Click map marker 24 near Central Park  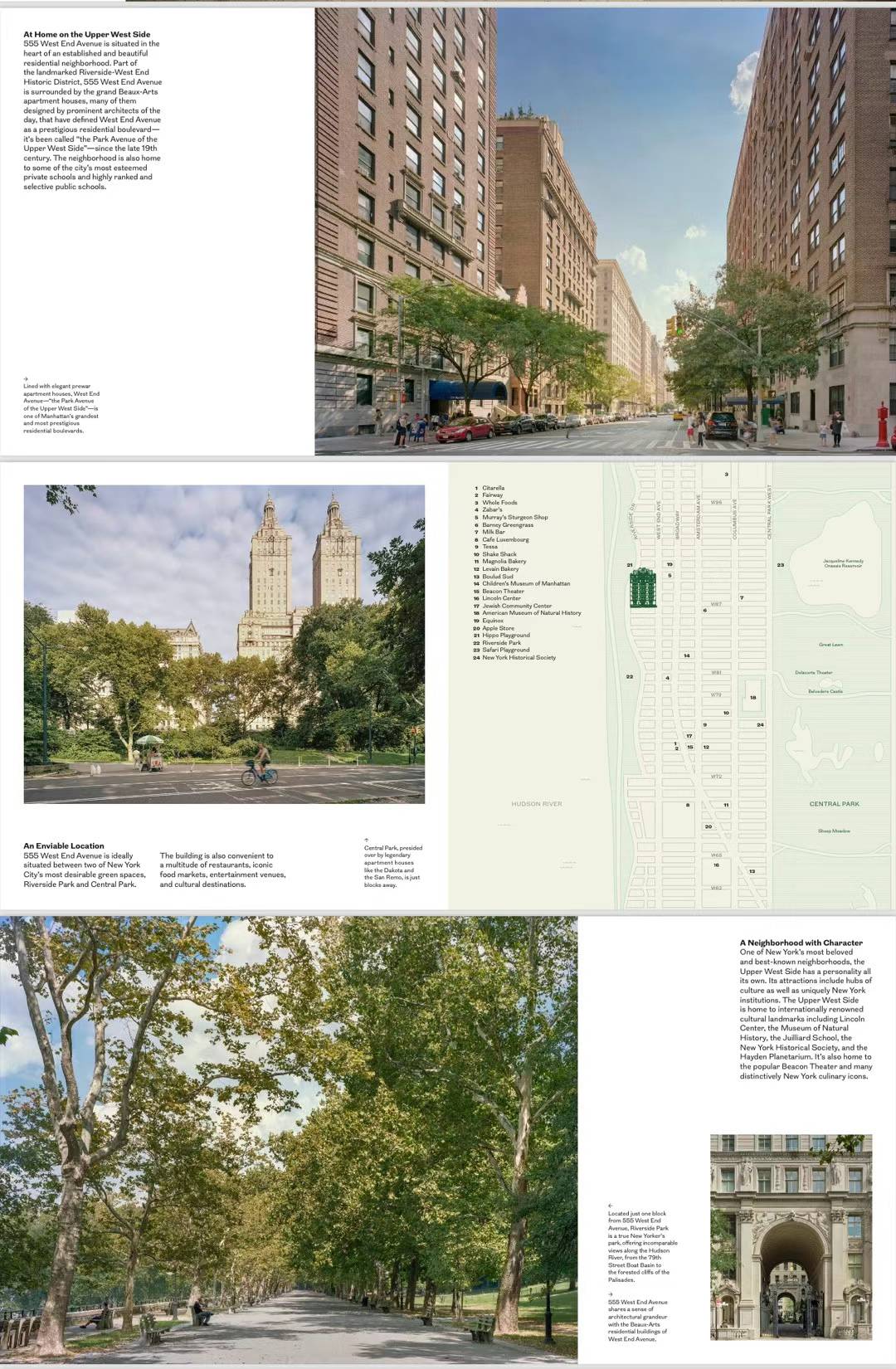click(x=760, y=724)
